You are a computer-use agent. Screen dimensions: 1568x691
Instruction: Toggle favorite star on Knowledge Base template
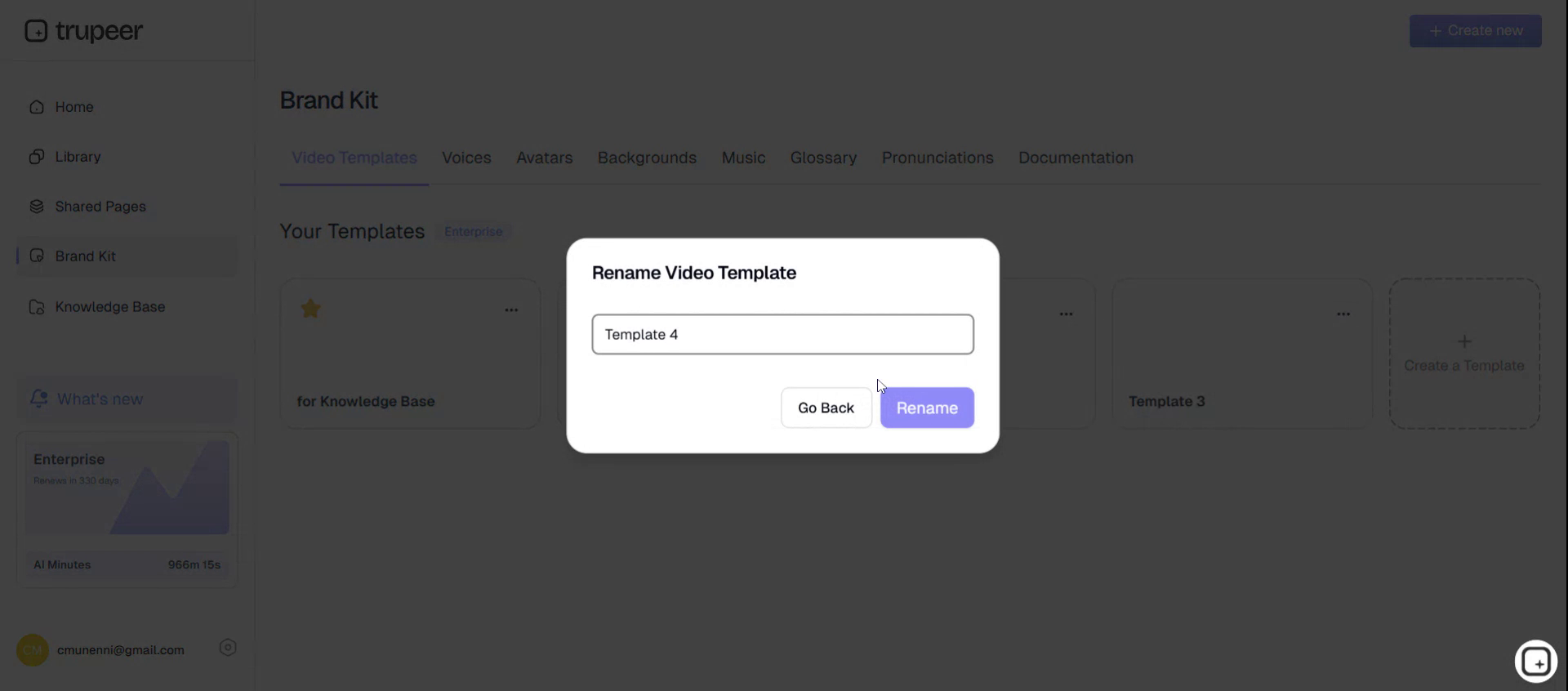click(310, 309)
